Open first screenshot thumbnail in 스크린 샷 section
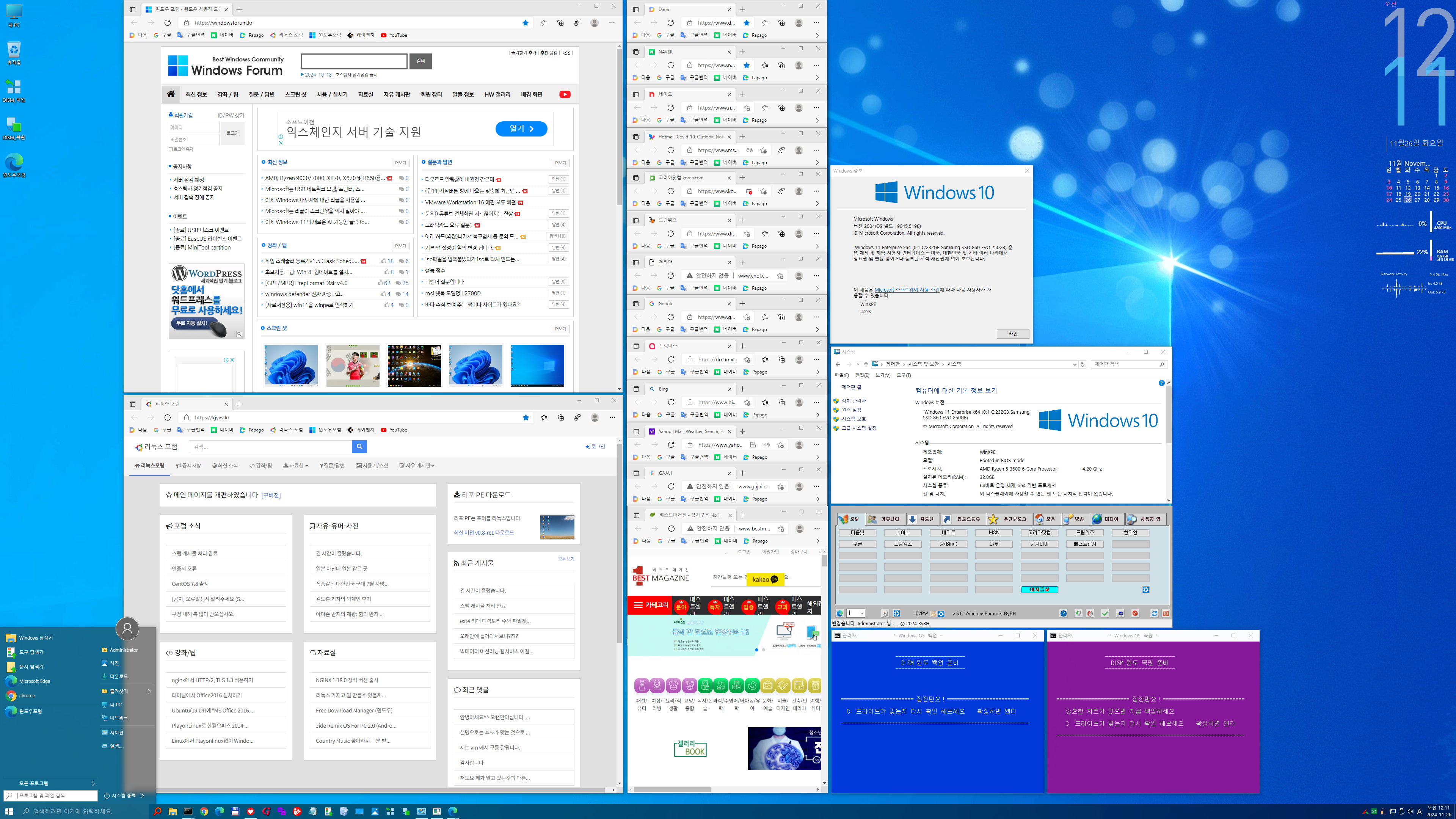The width and height of the screenshot is (1456, 819). pos(291,366)
